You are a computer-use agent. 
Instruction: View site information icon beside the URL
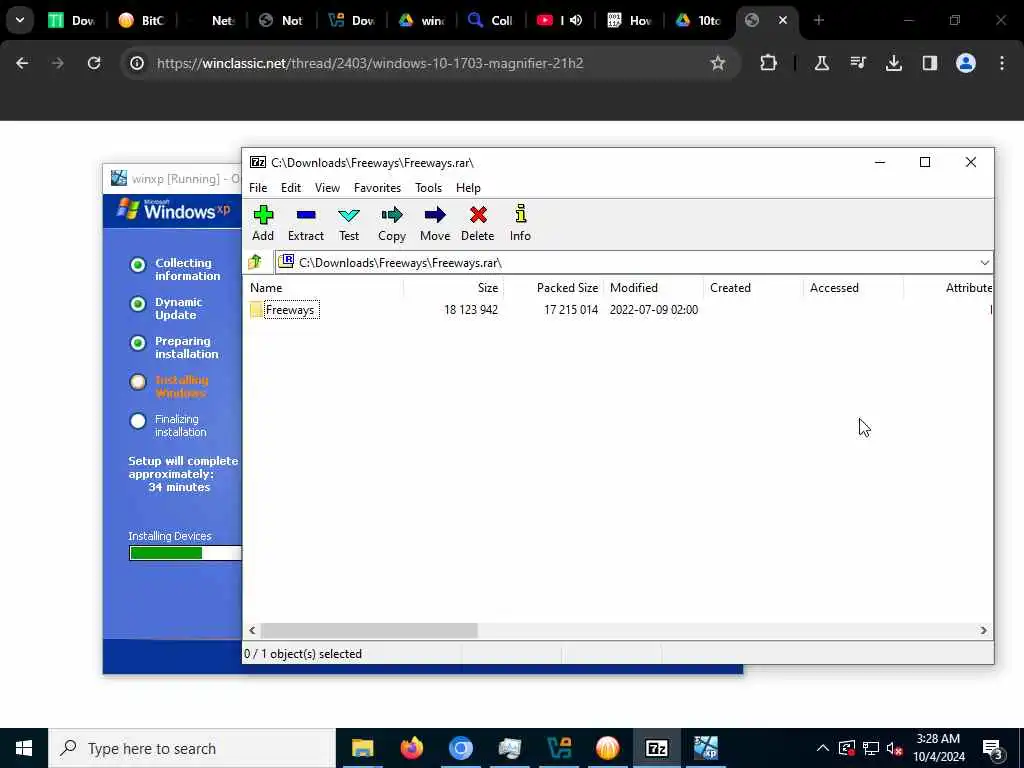click(x=136, y=63)
